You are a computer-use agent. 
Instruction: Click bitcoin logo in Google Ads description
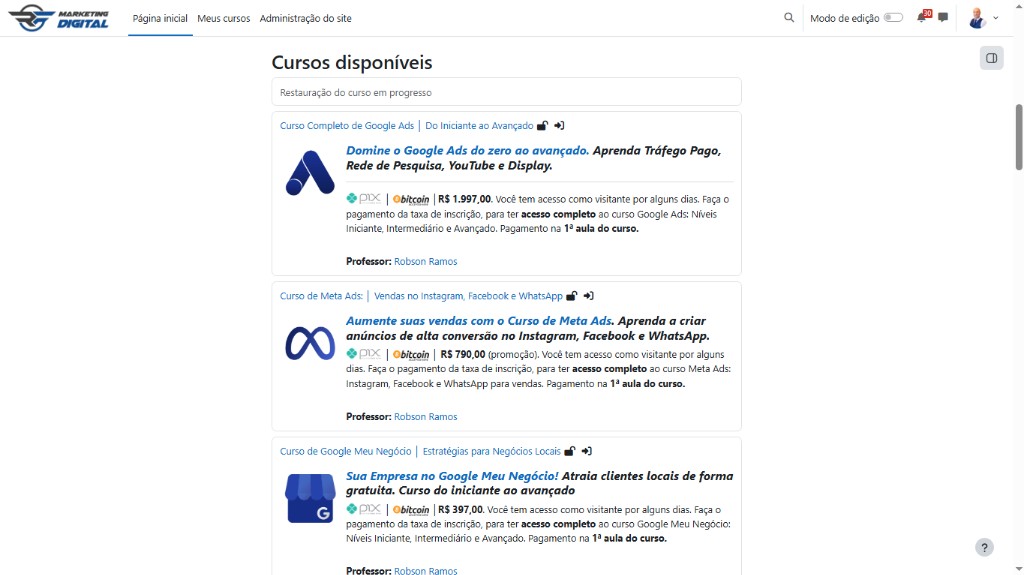(x=411, y=199)
